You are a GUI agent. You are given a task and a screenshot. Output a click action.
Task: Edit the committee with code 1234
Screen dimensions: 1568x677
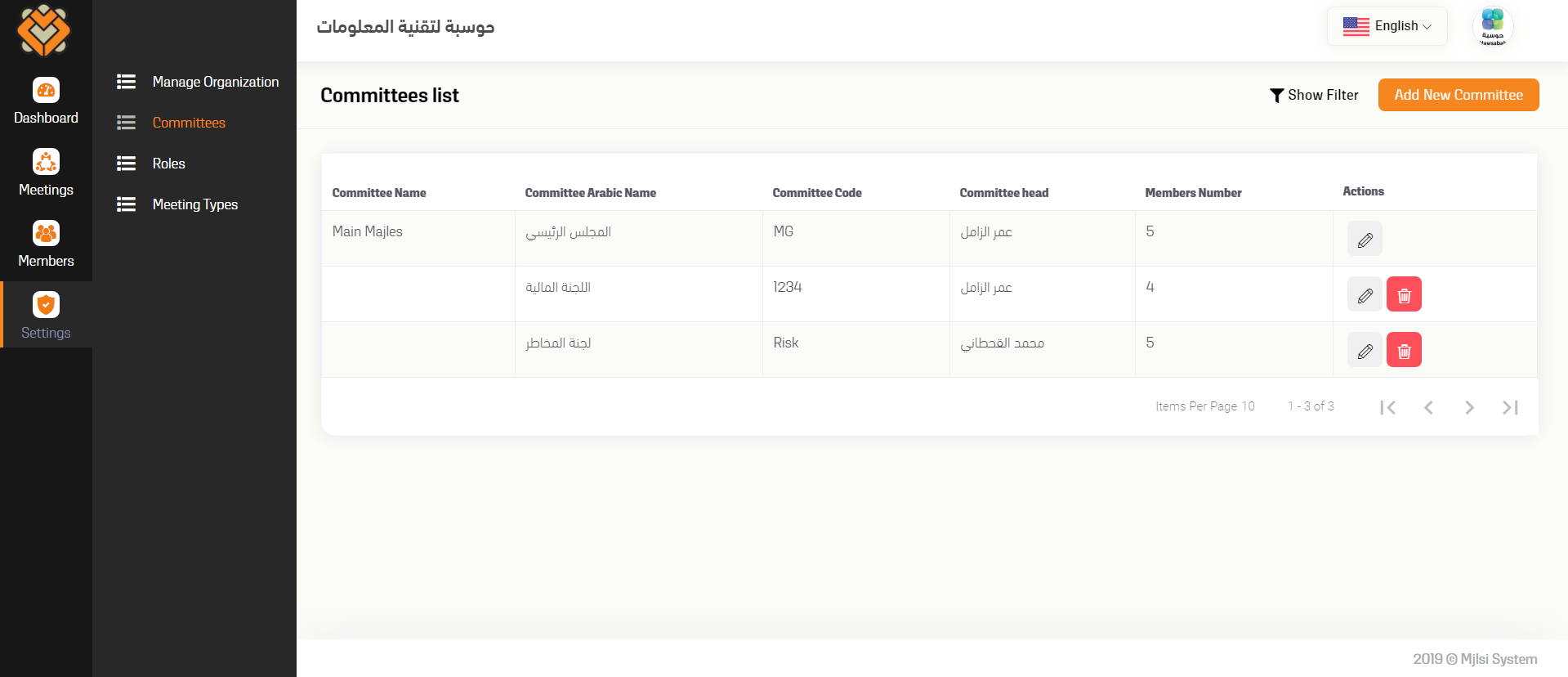(x=1365, y=294)
